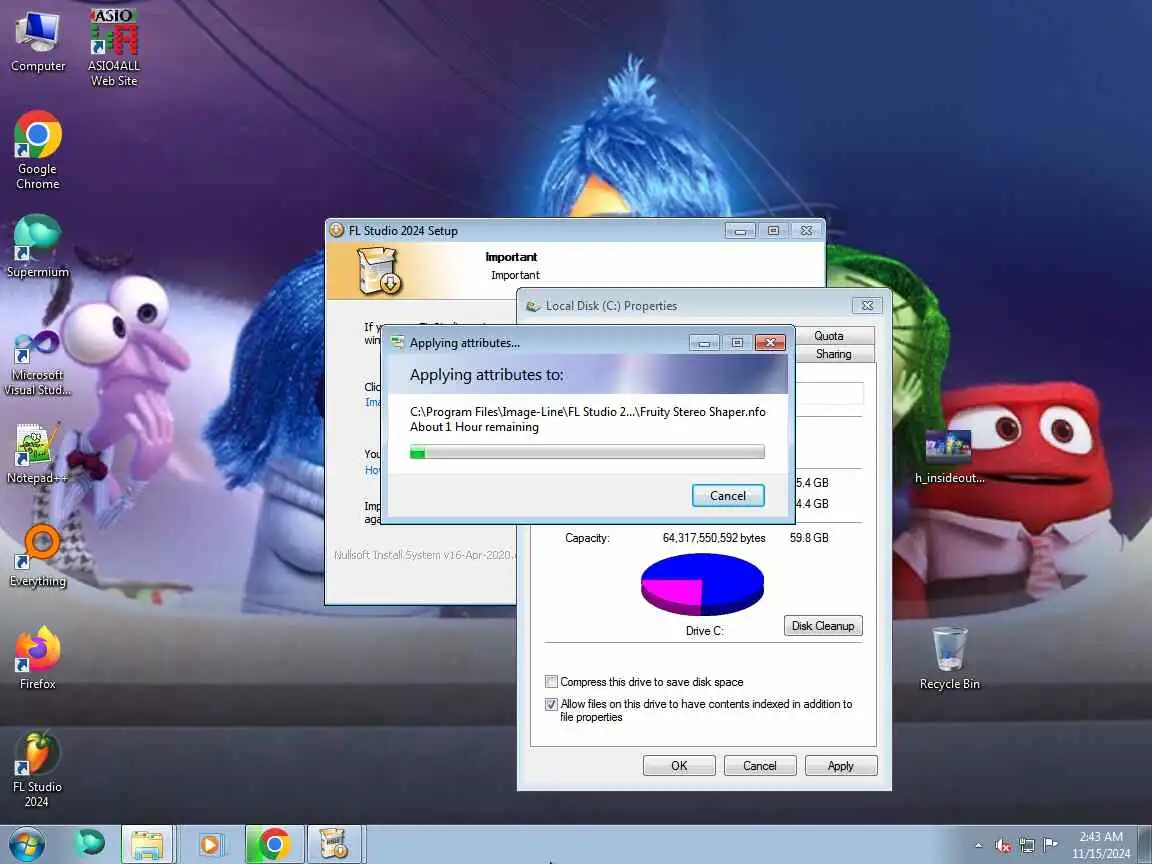The height and width of the screenshot is (864, 1152).
Task: Click the 59.8 GB capacity text
Action: click(x=809, y=538)
